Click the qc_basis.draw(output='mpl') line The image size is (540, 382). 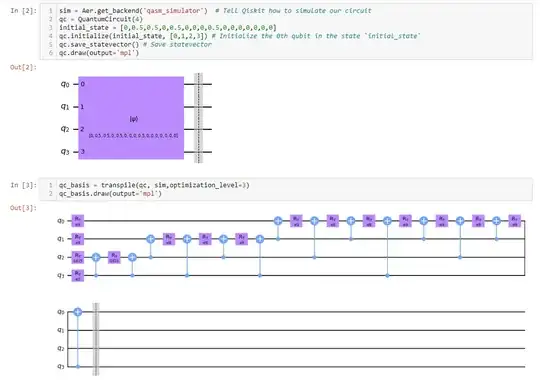coord(110,194)
